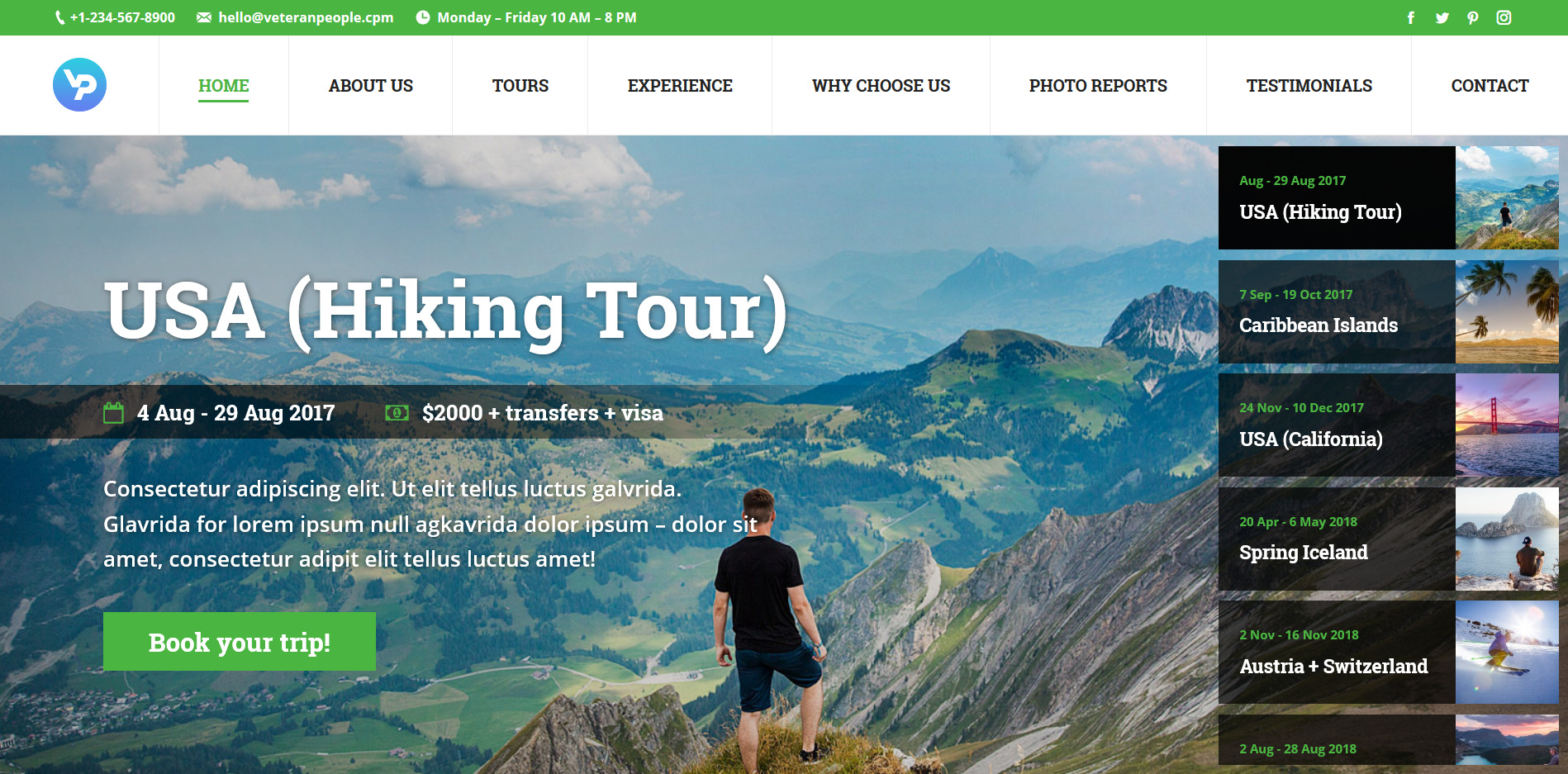Select the Caribbean Islands tour slide

pyautogui.click(x=1389, y=311)
